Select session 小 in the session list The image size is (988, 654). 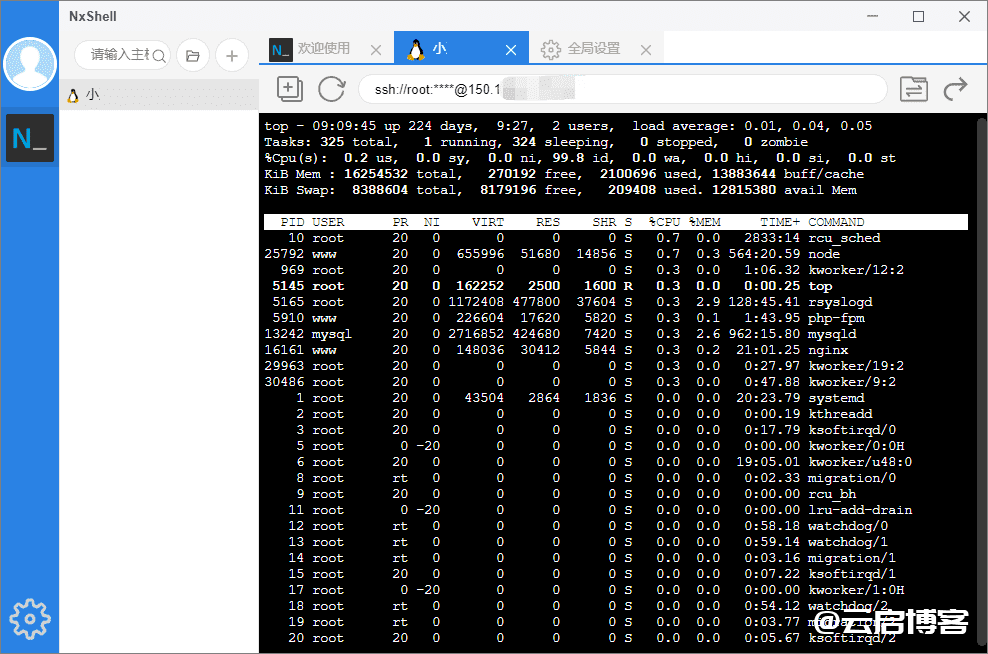coord(88,93)
